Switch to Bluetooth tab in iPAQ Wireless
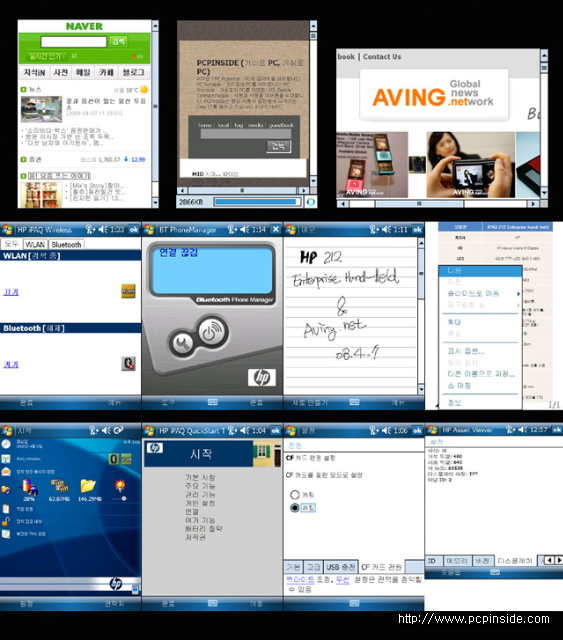The height and width of the screenshot is (640, 563). pos(66,244)
